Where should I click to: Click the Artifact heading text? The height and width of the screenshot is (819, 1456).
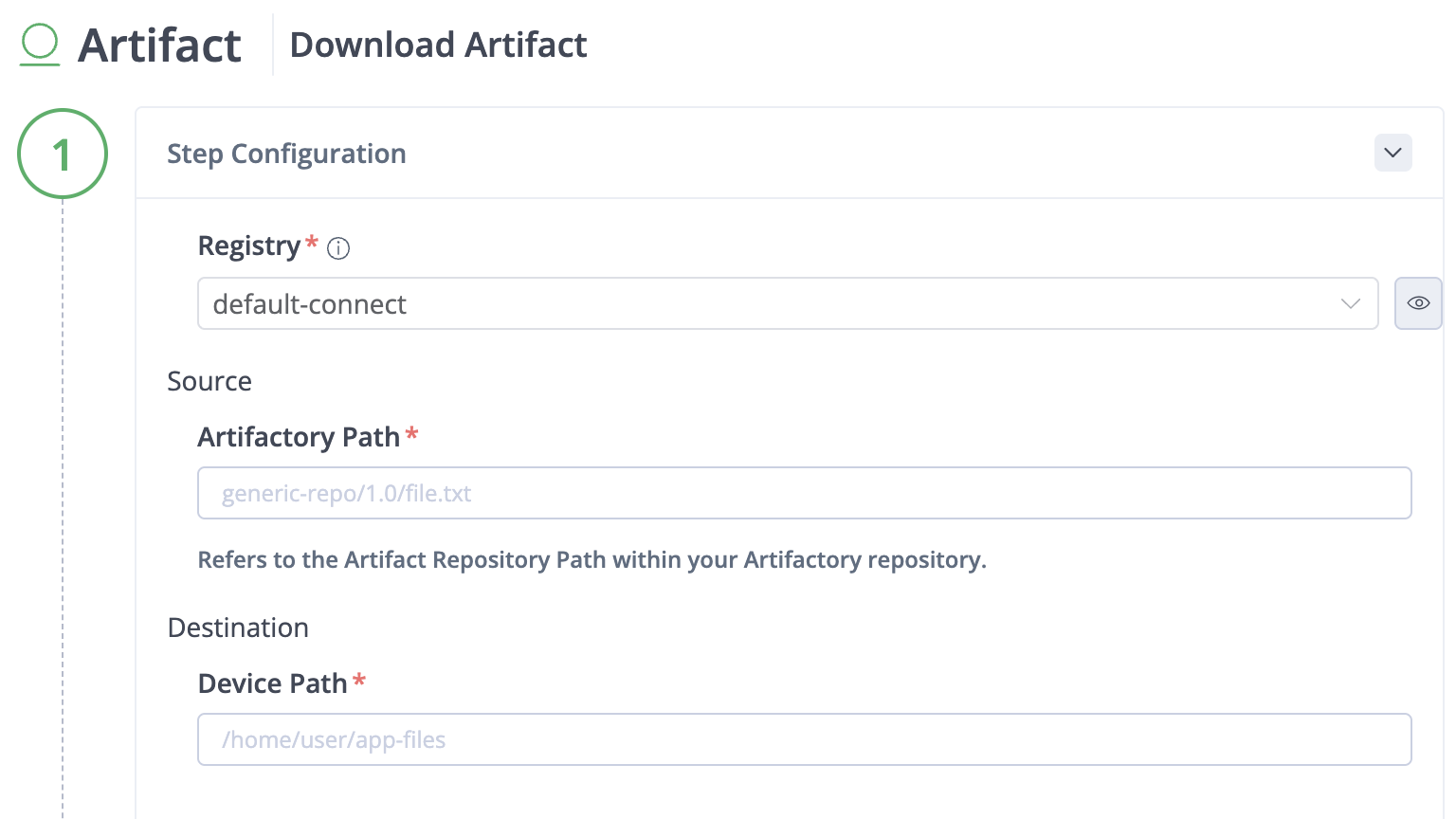[159, 45]
